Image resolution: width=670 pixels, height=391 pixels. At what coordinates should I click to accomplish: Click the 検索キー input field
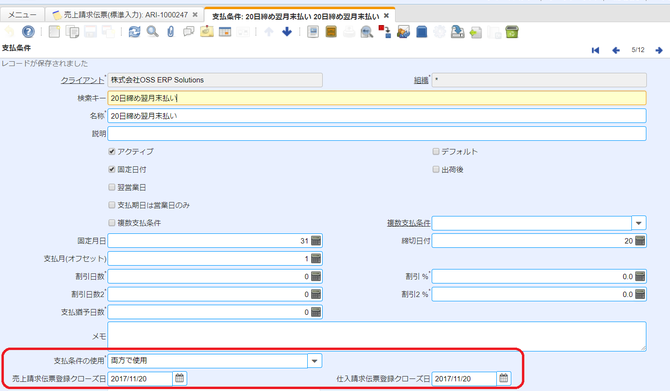377,98
